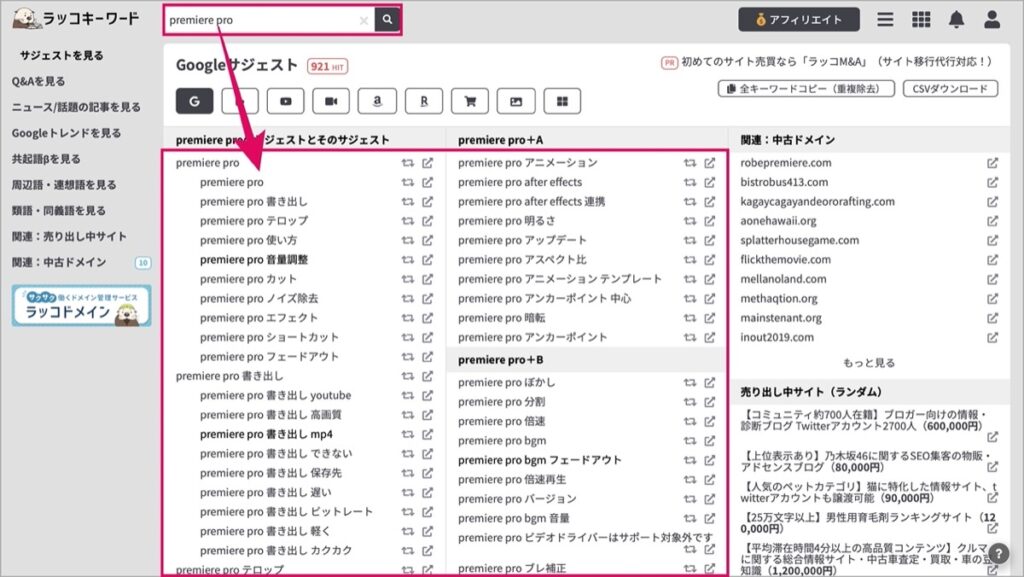Select Q&Aを見る in sidebar
The width and height of the screenshot is (1024, 577).
click(39, 81)
